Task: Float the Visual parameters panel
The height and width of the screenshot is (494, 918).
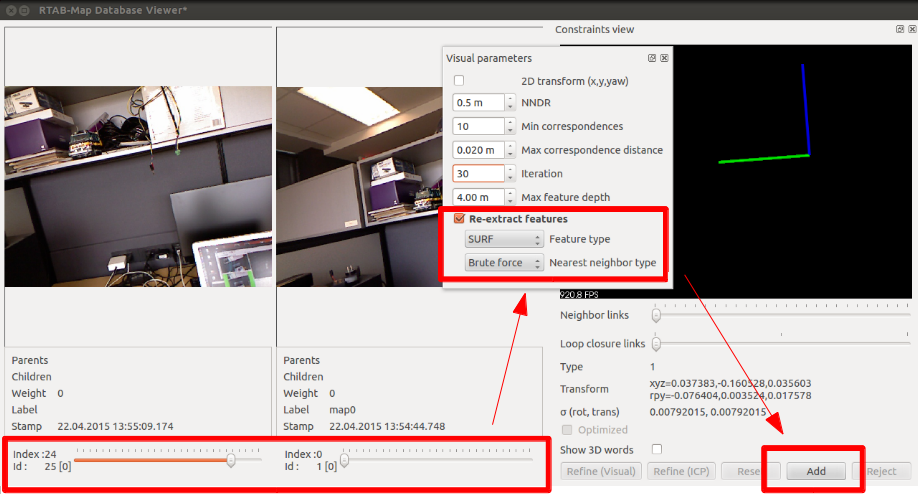Action: pyautogui.click(x=652, y=59)
